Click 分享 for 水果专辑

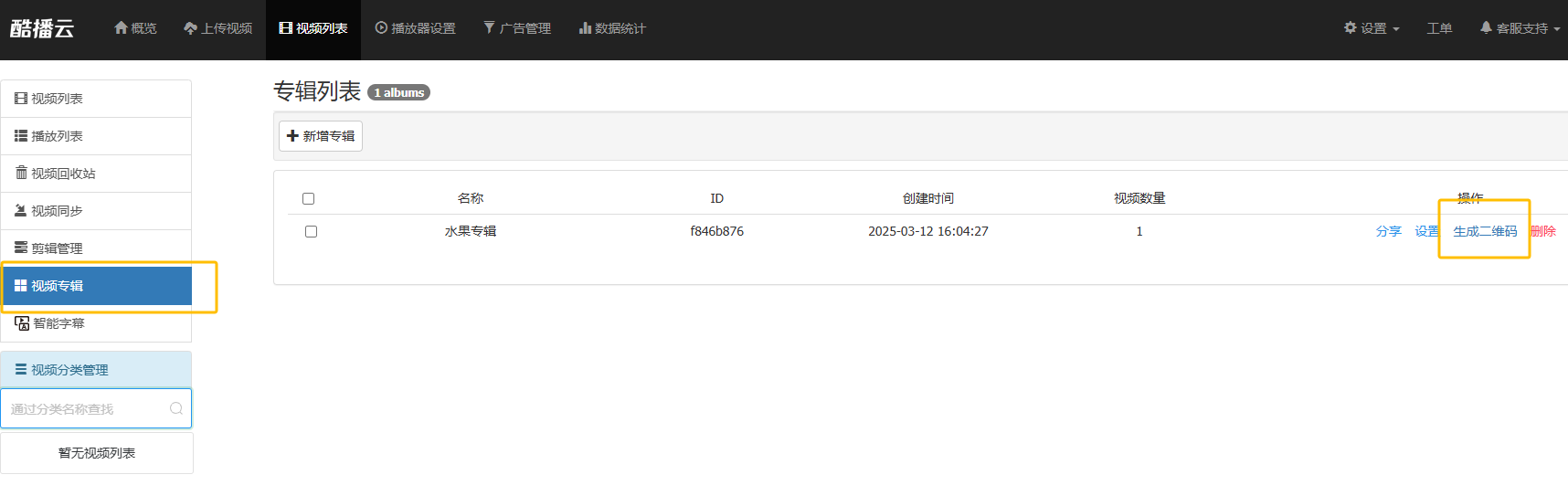pyautogui.click(x=1389, y=231)
